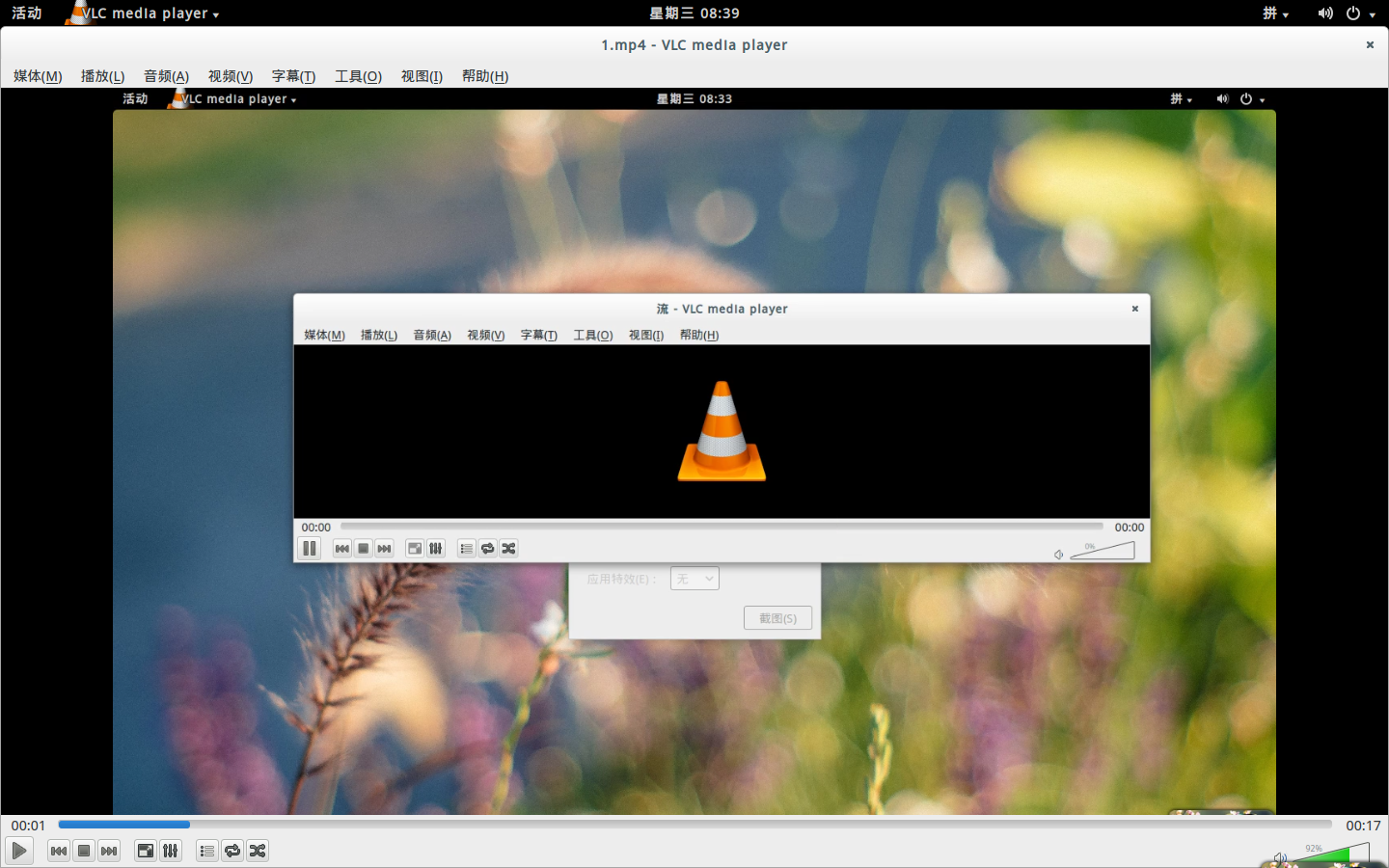Mute audio via speaker icon beside the 92% volume
The image size is (1389, 868).
1280,857
